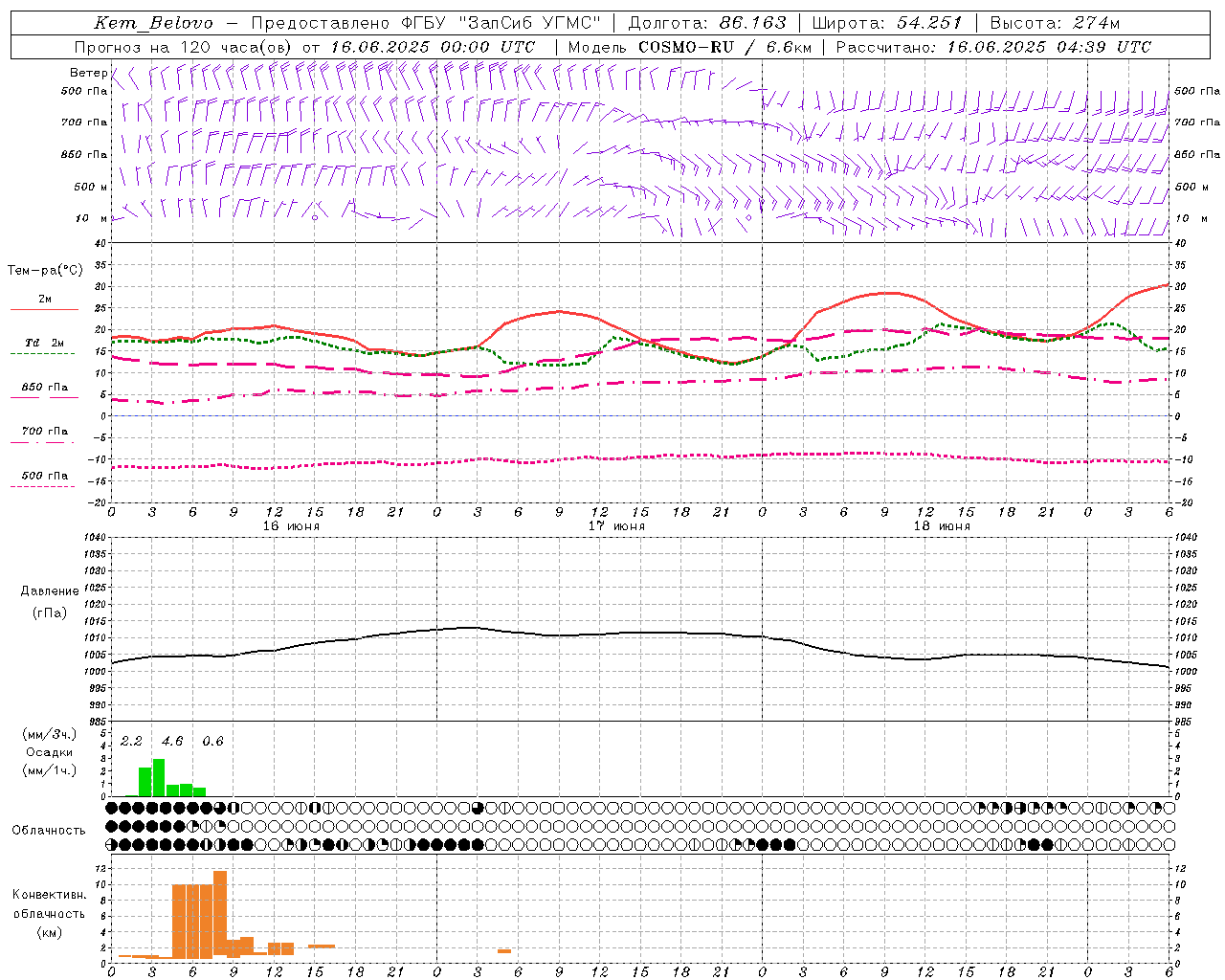Click the 18 июня date label

click(942, 526)
